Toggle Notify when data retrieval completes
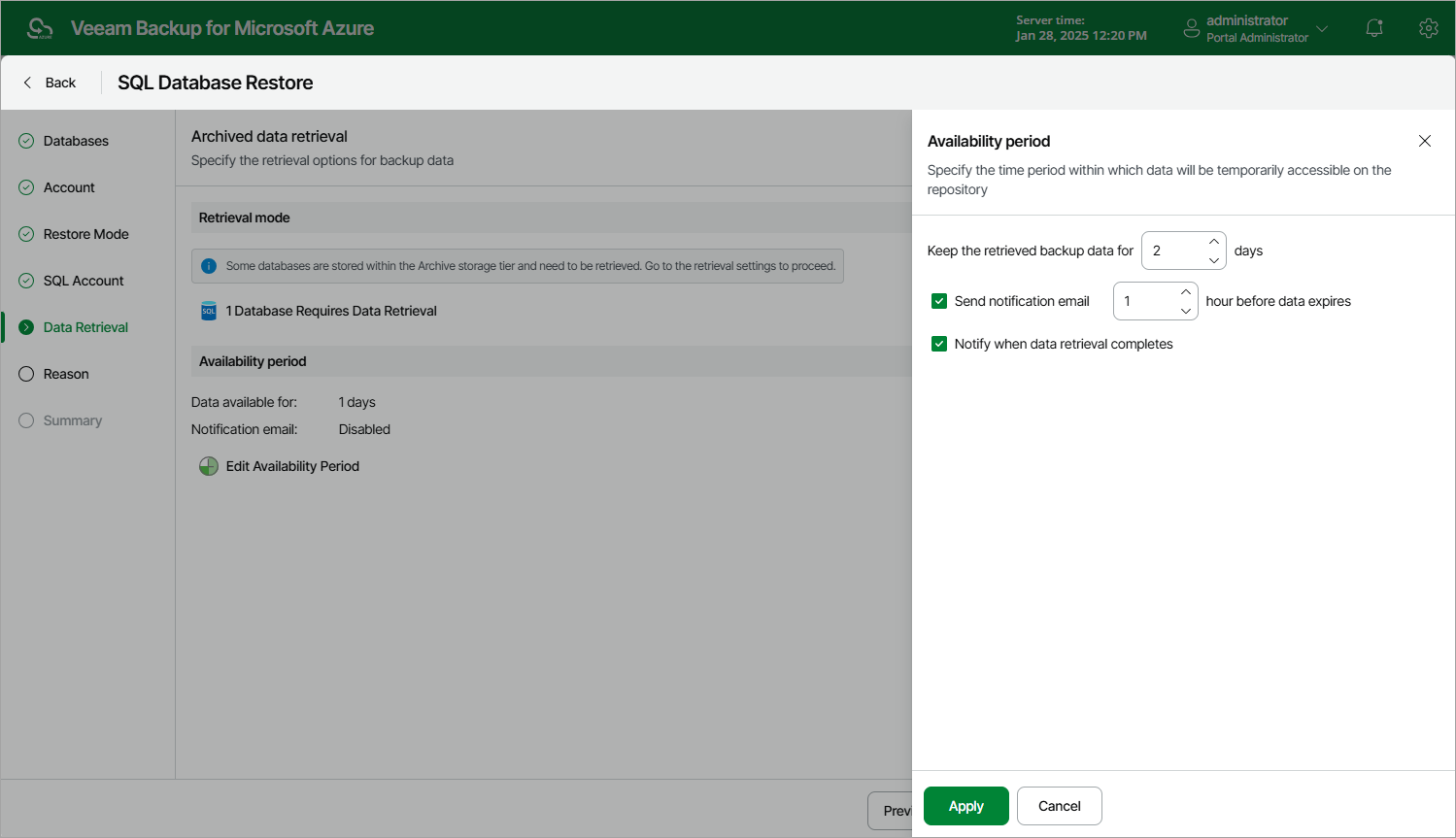This screenshot has width=1456, height=838. pyautogui.click(x=939, y=344)
